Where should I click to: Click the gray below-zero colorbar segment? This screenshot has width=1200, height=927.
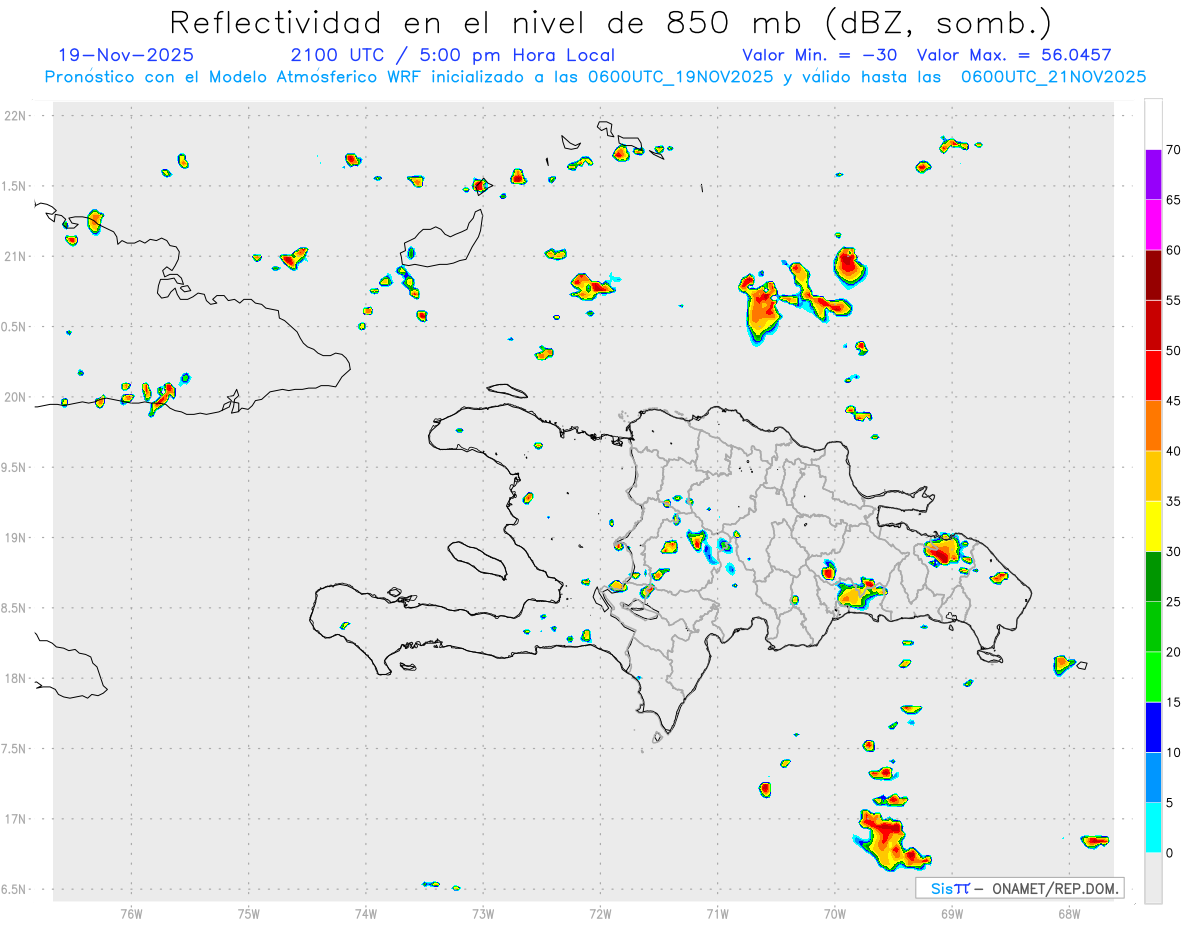click(1153, 877)
